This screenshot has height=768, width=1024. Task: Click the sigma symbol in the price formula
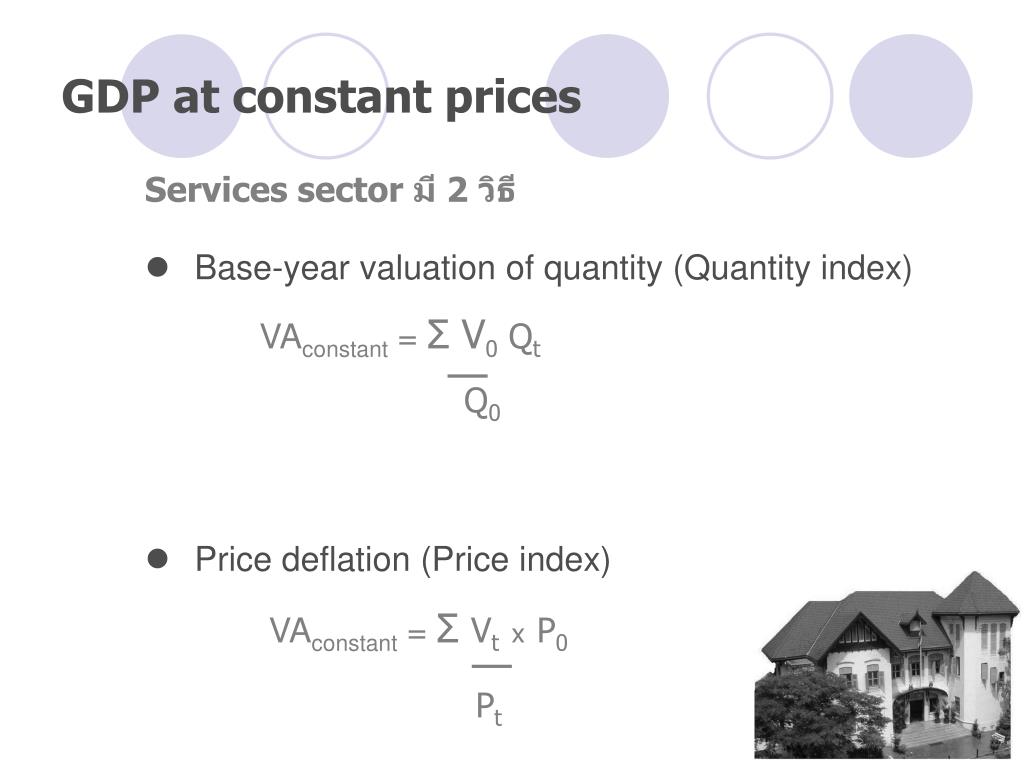click(447, 628)
